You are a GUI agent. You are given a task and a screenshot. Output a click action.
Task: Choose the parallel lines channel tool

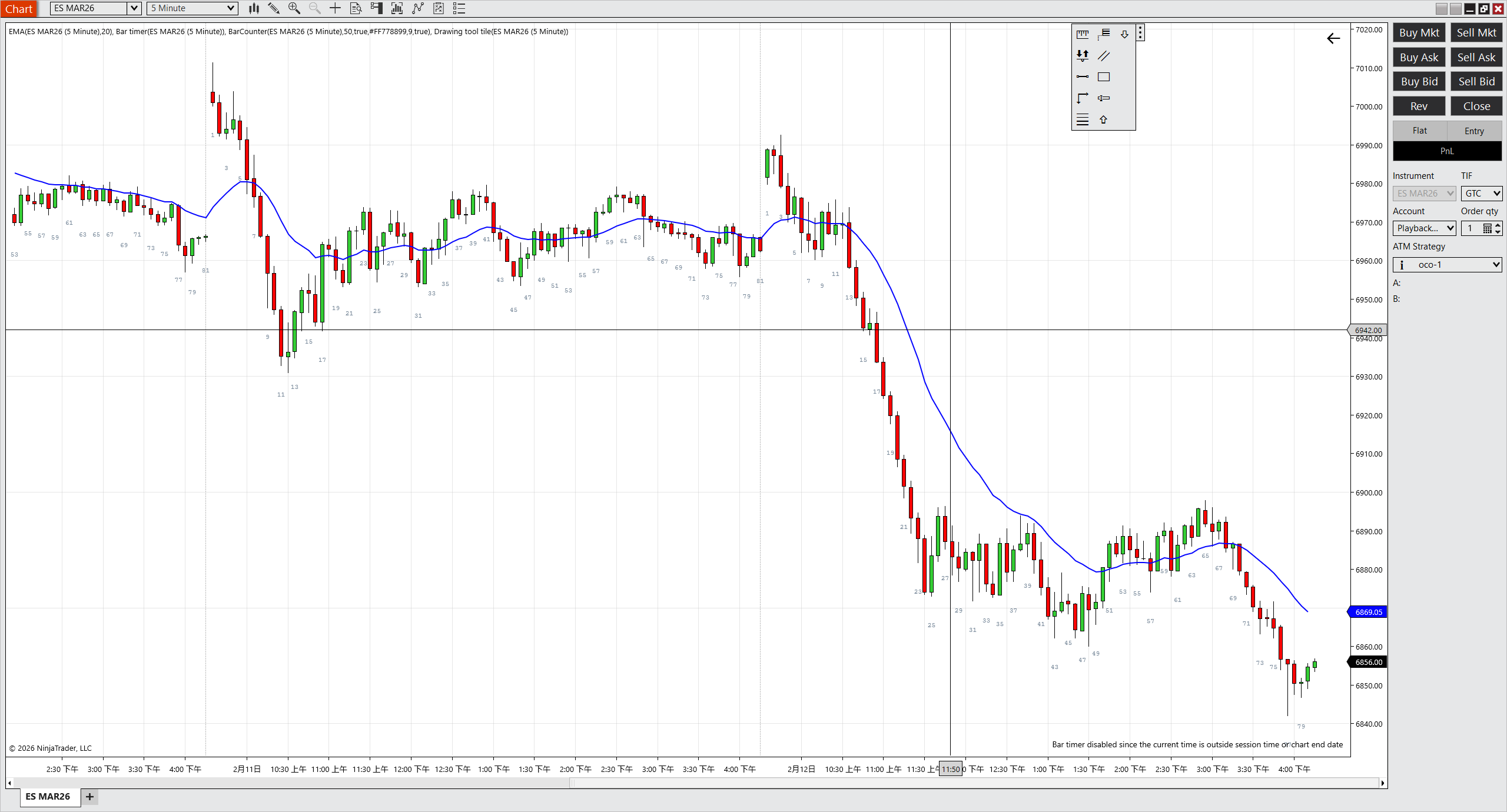tap(1104, 56)
